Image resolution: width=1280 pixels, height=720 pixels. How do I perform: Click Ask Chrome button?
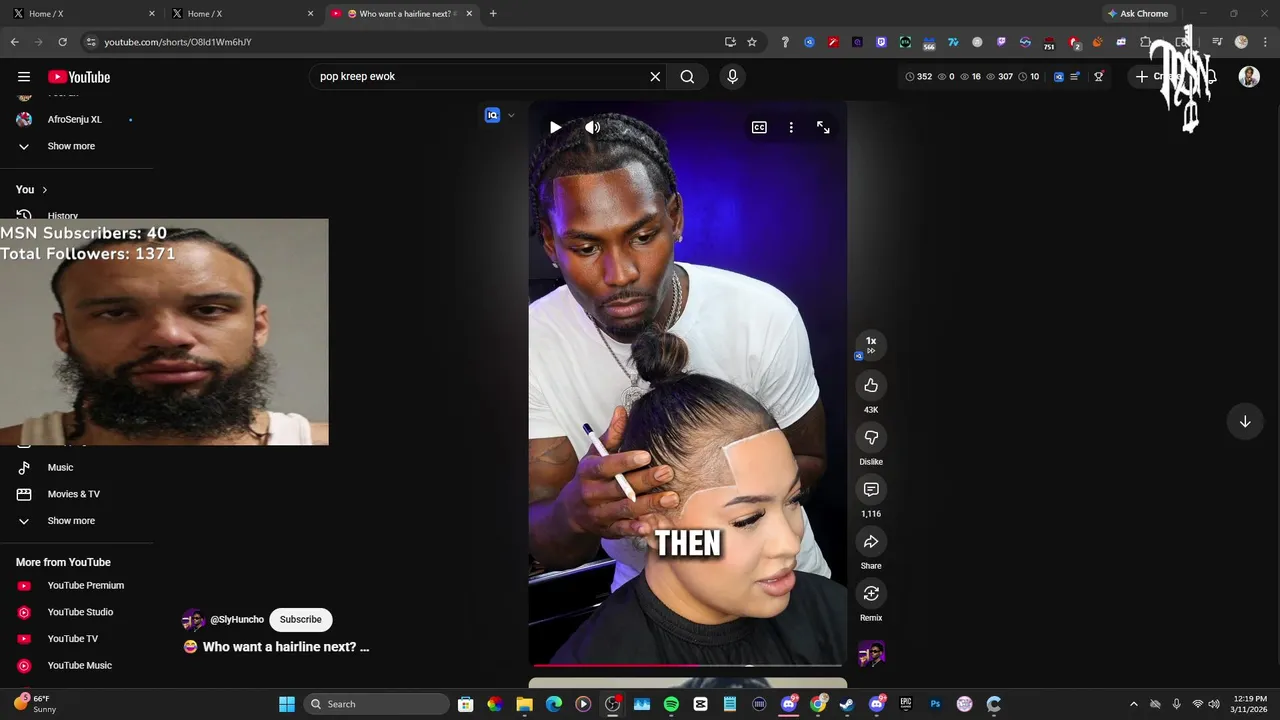click(1138, 14)
